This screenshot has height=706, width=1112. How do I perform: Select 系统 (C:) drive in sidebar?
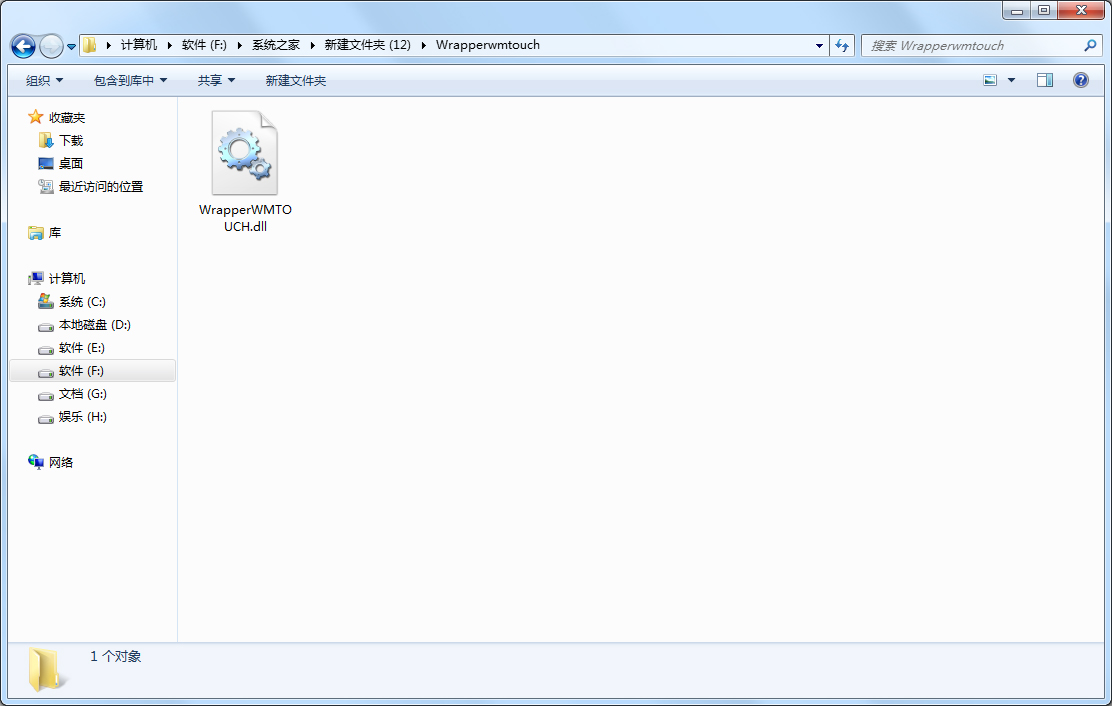(x=82, y=302)
